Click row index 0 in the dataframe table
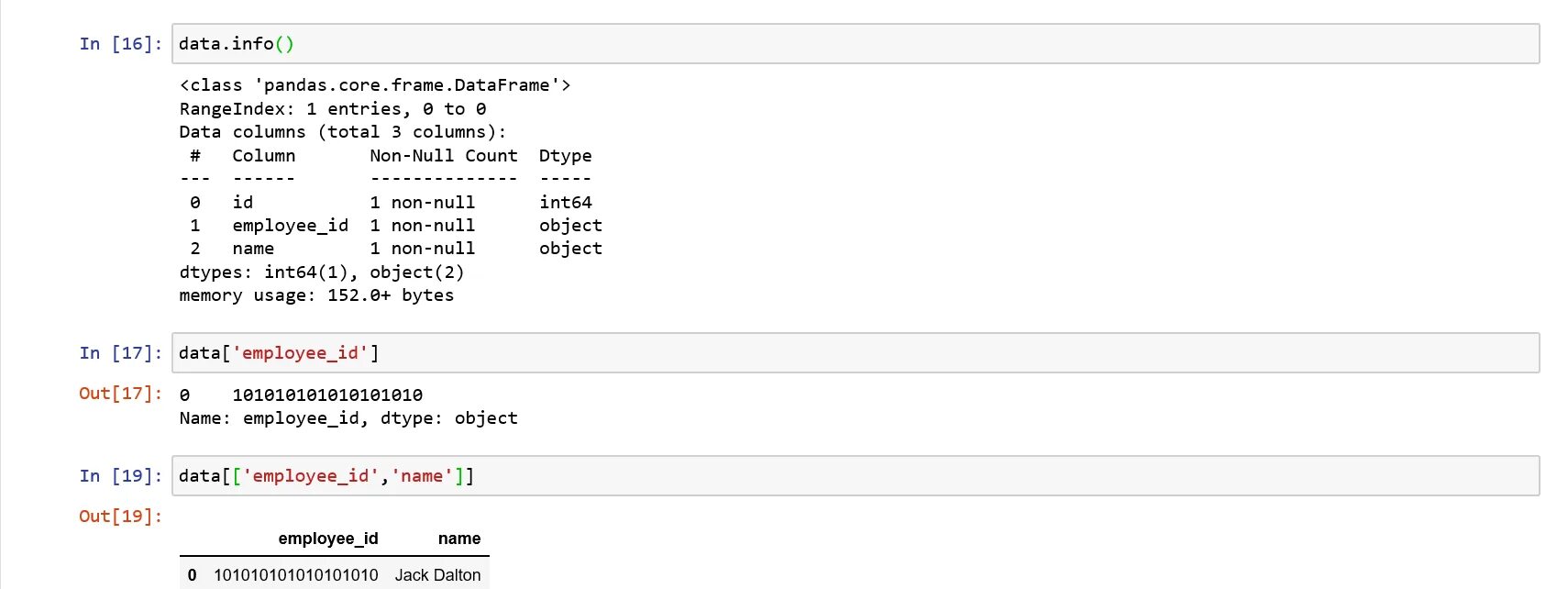Viewport: 1568px width, 589px height. pos(192,575)
